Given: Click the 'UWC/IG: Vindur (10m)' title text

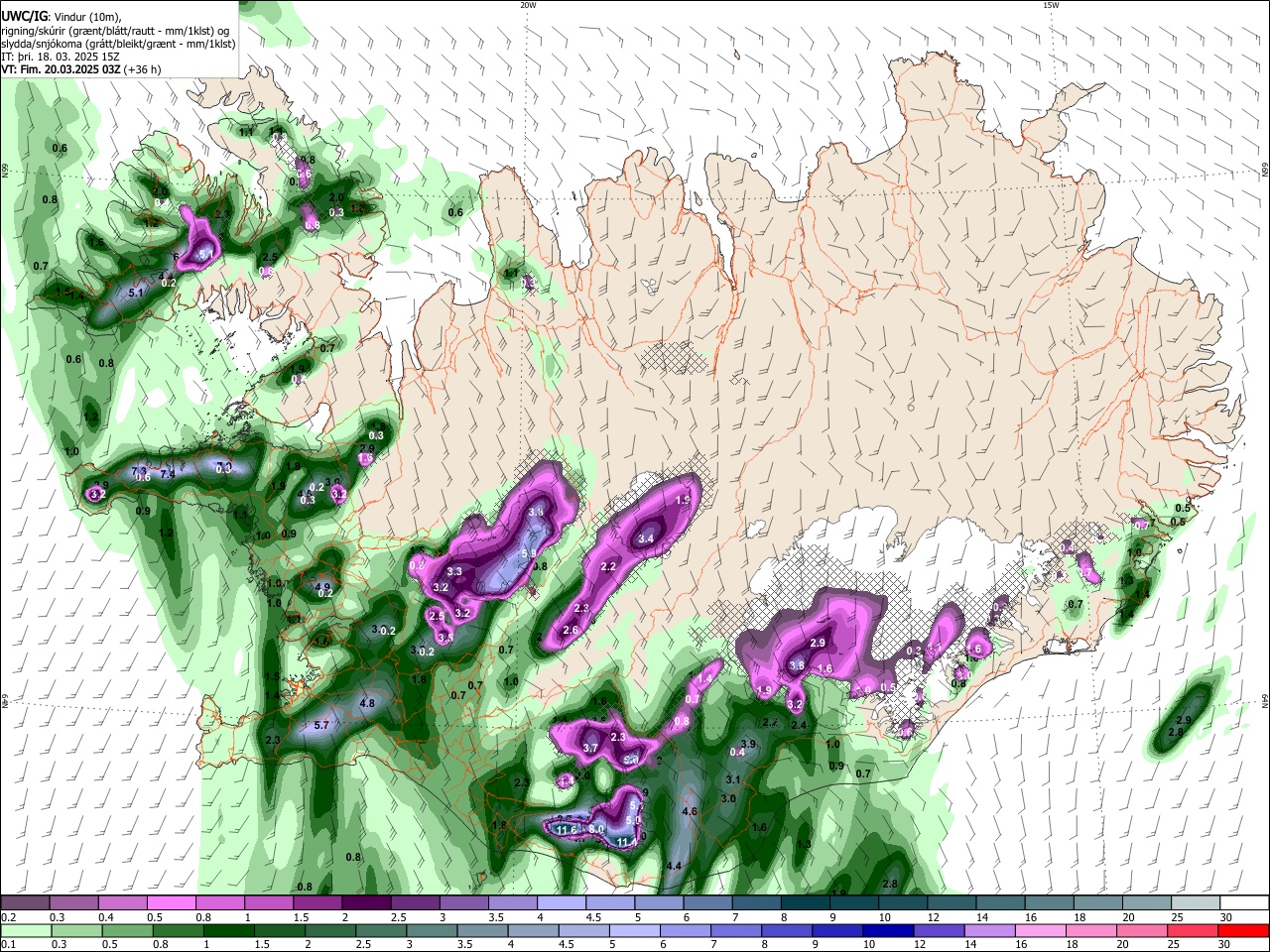Looking at the screenshot, I should click(x=61, y=15).
